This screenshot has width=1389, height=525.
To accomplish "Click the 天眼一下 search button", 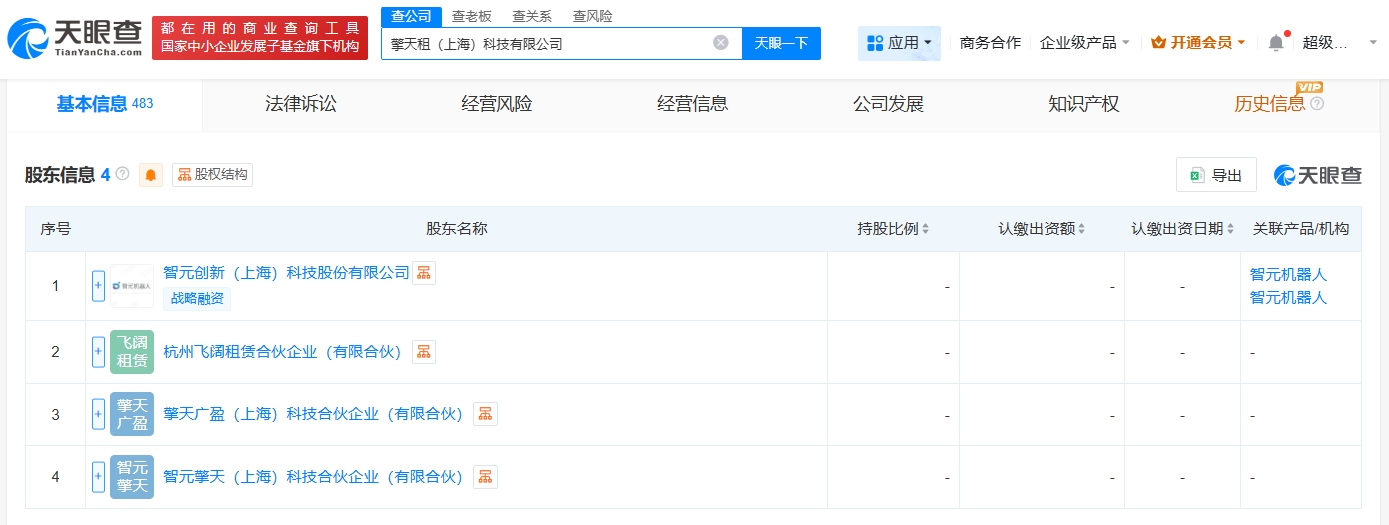I will (x=781, y=43).
